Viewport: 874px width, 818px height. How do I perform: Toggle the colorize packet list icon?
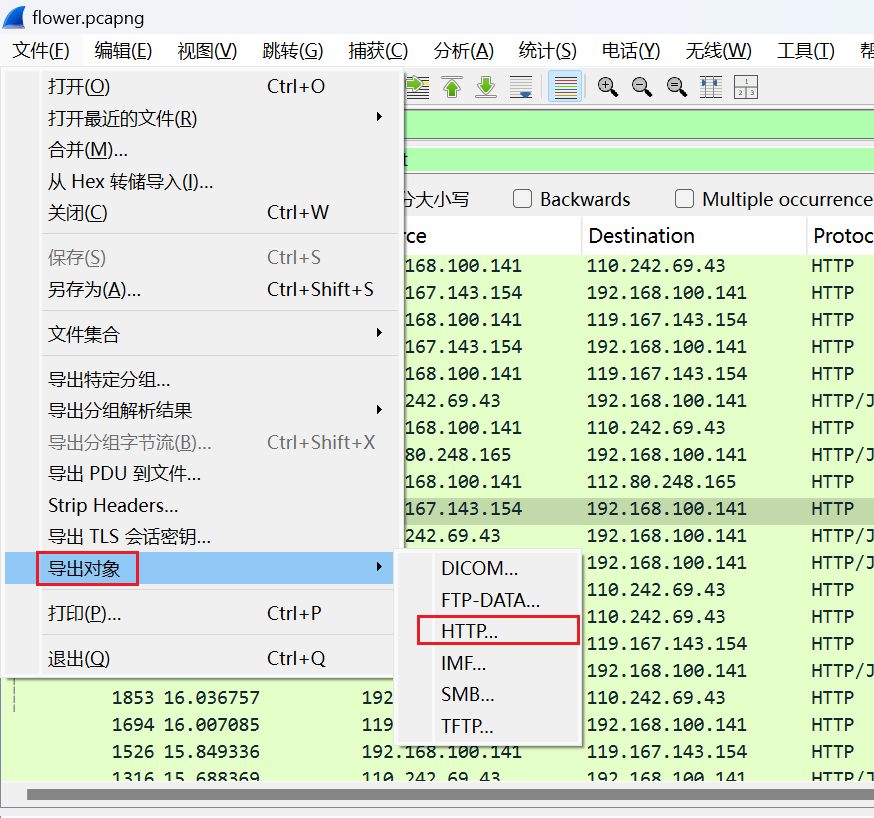coord(566,88)
